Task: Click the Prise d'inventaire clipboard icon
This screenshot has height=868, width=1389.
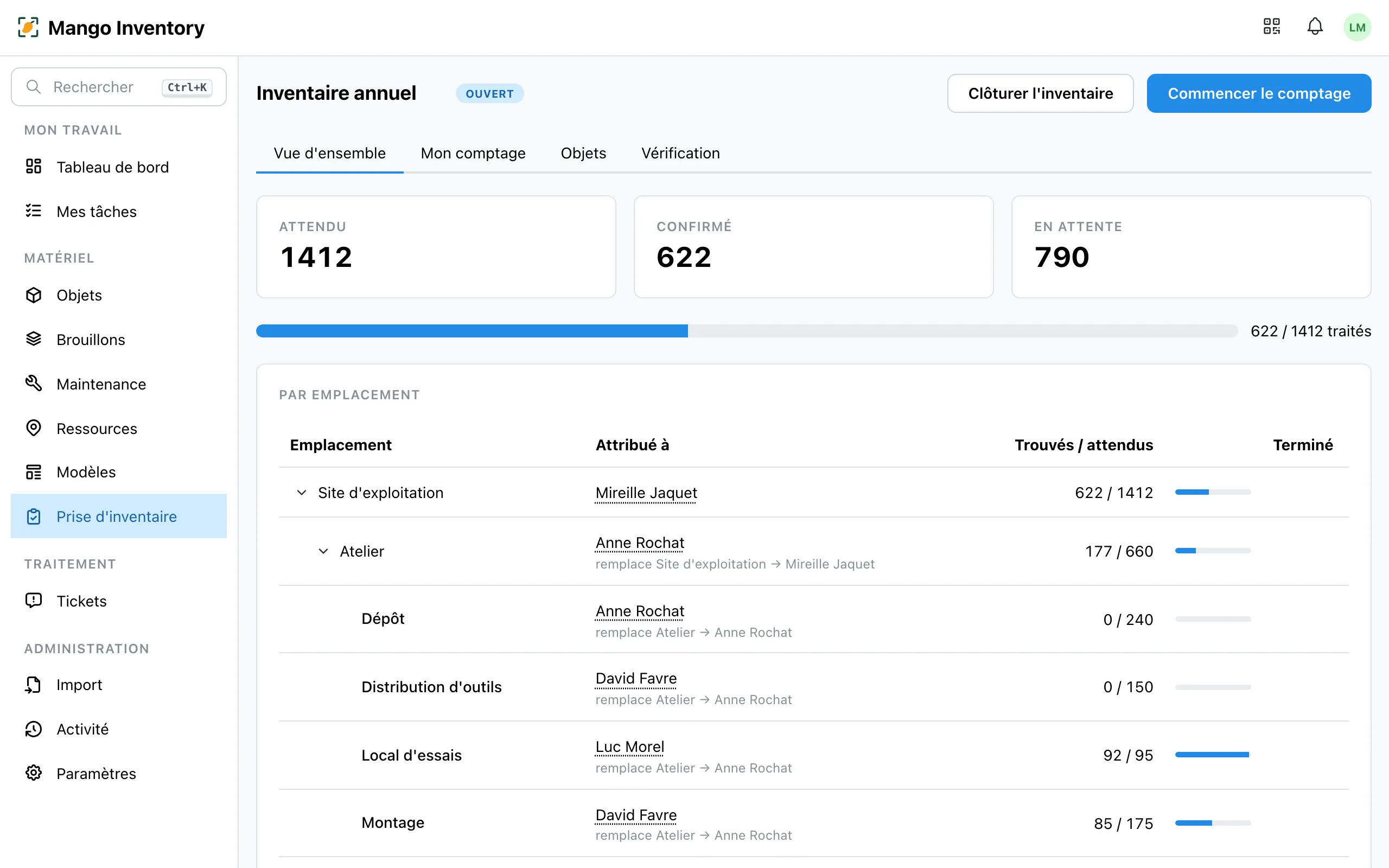Action: click(33, 516)
